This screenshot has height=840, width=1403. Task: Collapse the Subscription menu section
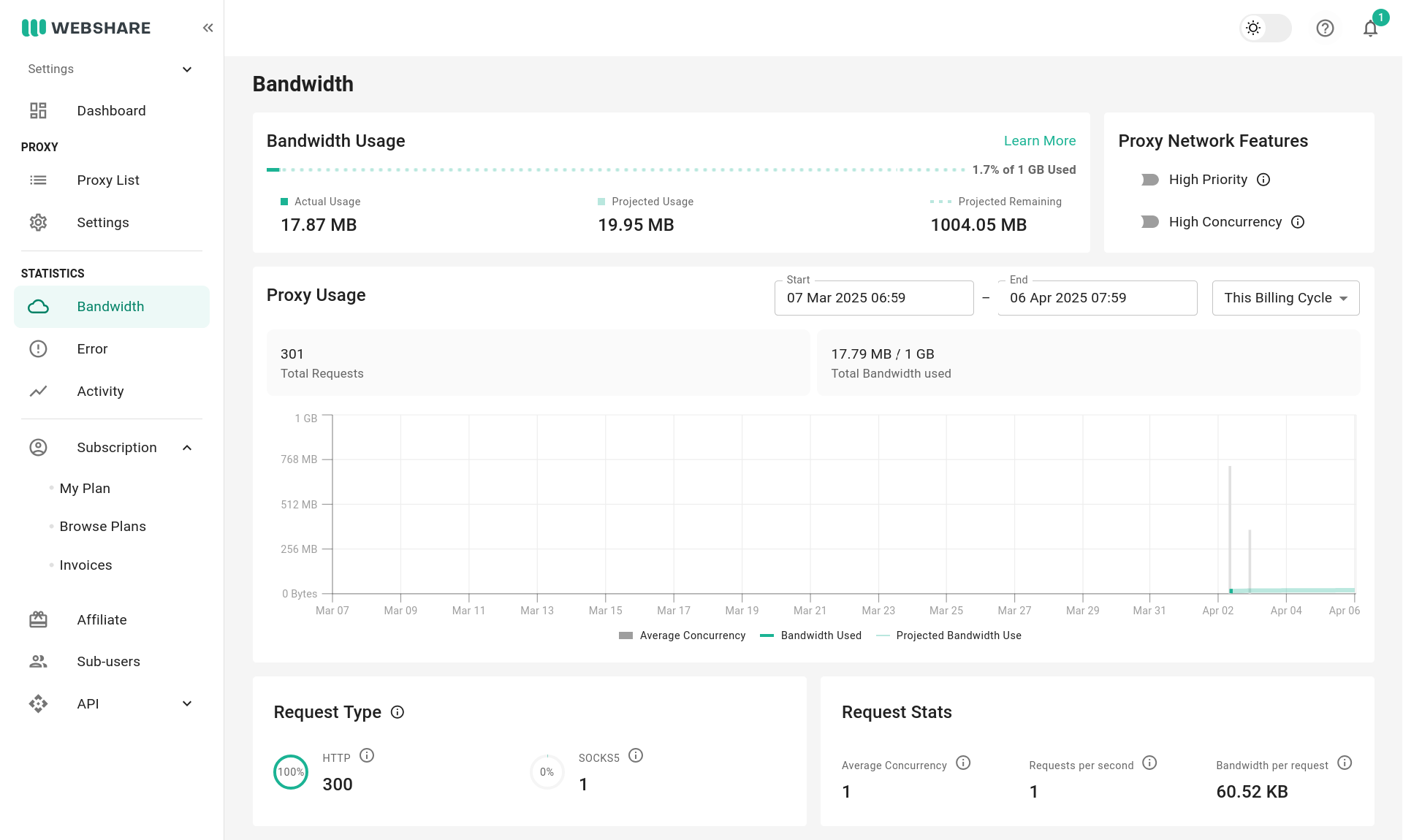[x=187, y=448]
